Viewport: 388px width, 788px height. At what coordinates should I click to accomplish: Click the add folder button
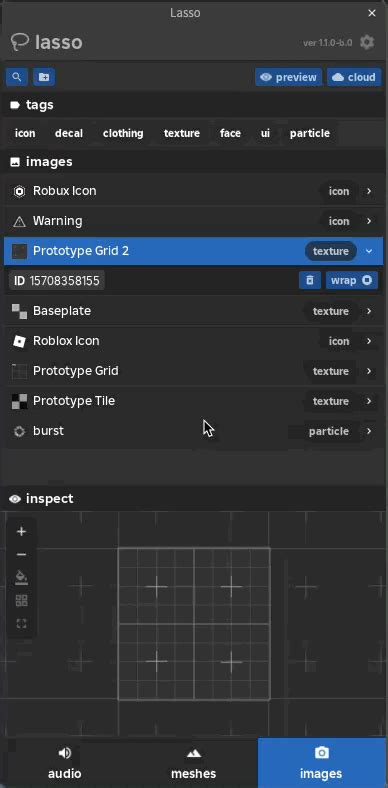point(44,77)
